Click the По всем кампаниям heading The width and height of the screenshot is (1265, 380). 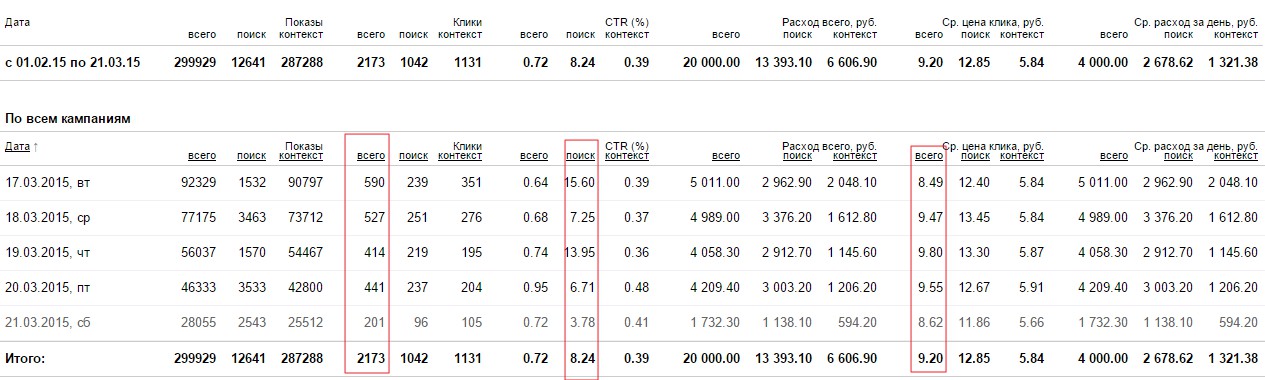pyautogui.click(x=68, y=119)
